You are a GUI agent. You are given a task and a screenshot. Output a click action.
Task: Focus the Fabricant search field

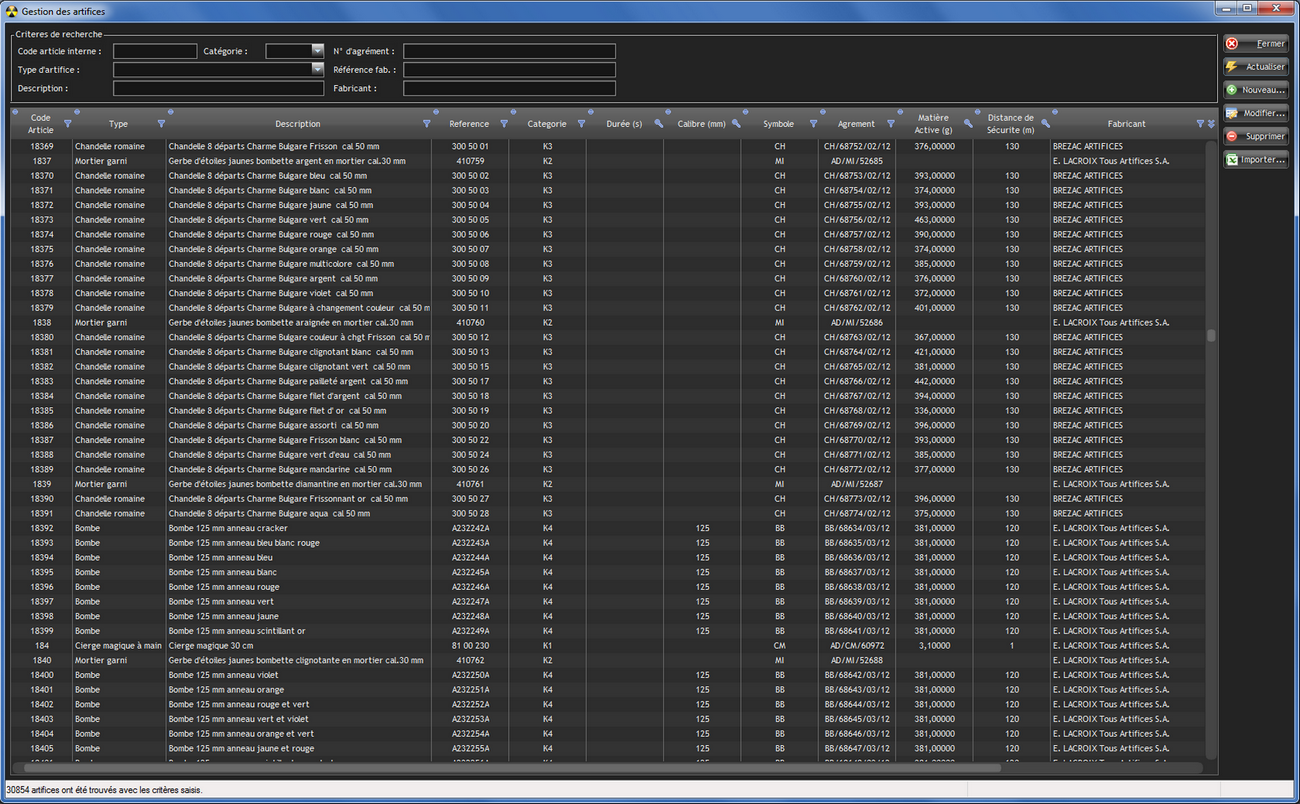[509, 89]
